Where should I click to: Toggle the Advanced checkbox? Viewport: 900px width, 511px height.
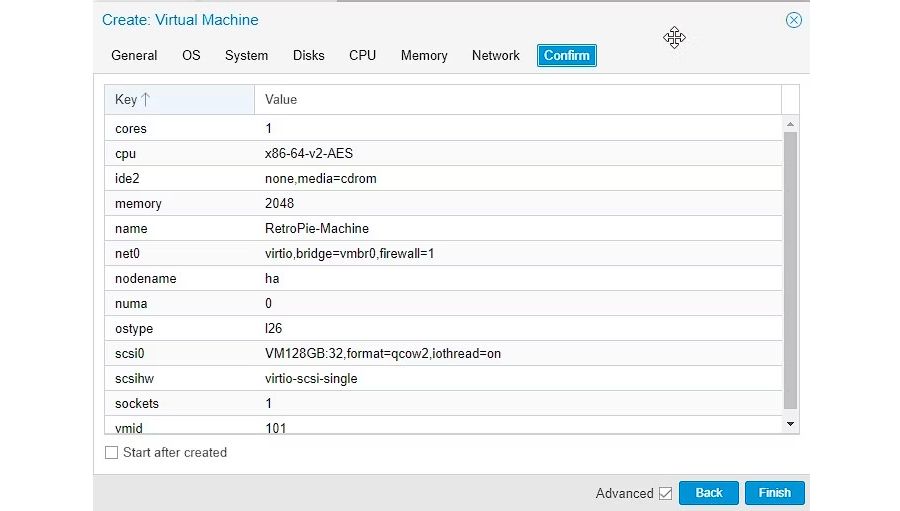(665, 493)
